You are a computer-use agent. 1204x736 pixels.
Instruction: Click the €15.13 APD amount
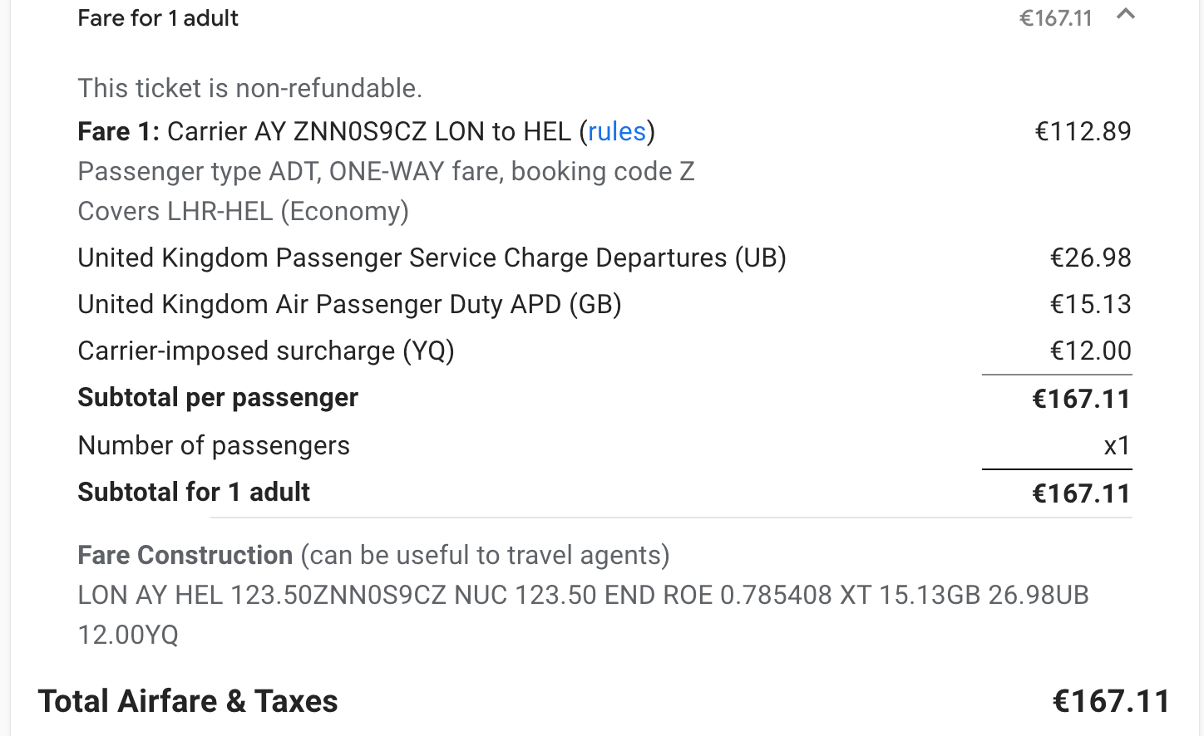coord(1090,304)
